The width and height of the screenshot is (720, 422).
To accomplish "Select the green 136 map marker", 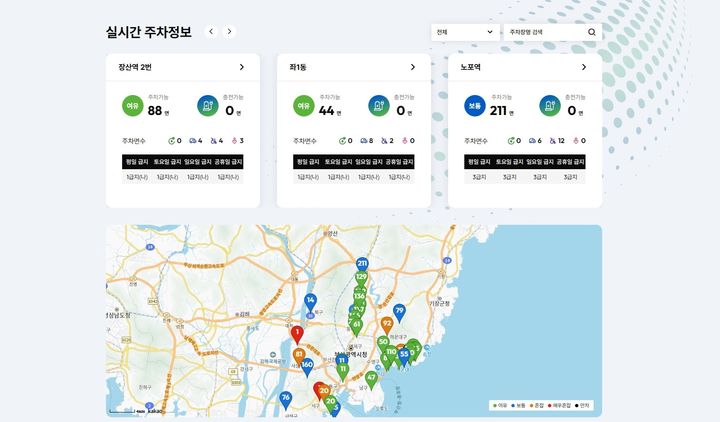I will (x=360, y=296).
